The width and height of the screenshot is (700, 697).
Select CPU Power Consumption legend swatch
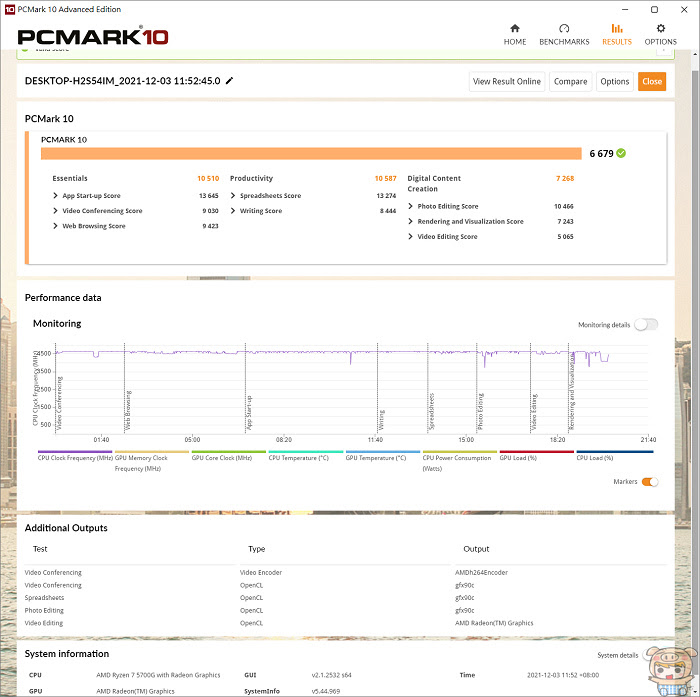pyautogui.click(x=460, y=452)
